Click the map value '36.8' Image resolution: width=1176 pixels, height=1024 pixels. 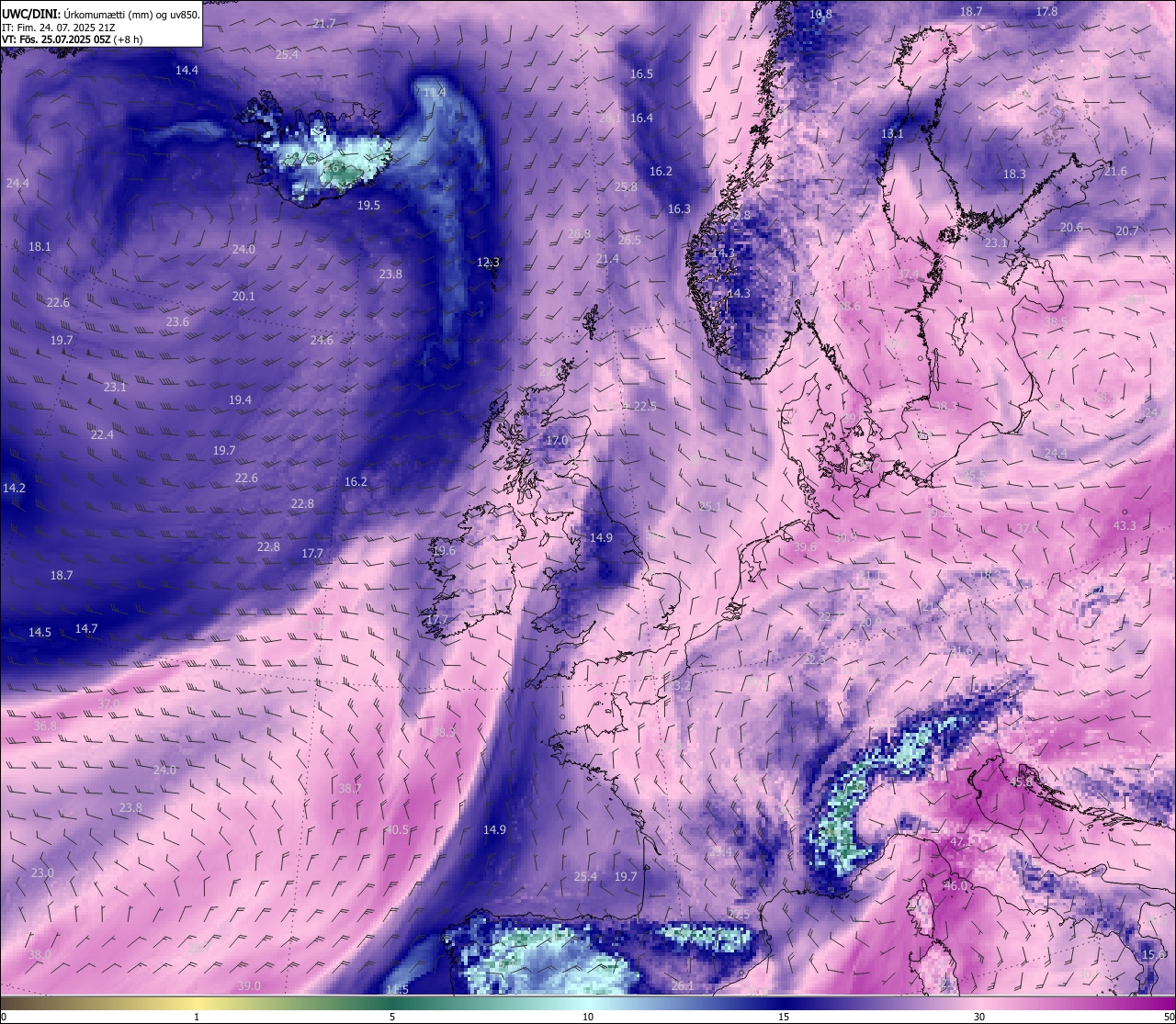(x=45, y=726)
